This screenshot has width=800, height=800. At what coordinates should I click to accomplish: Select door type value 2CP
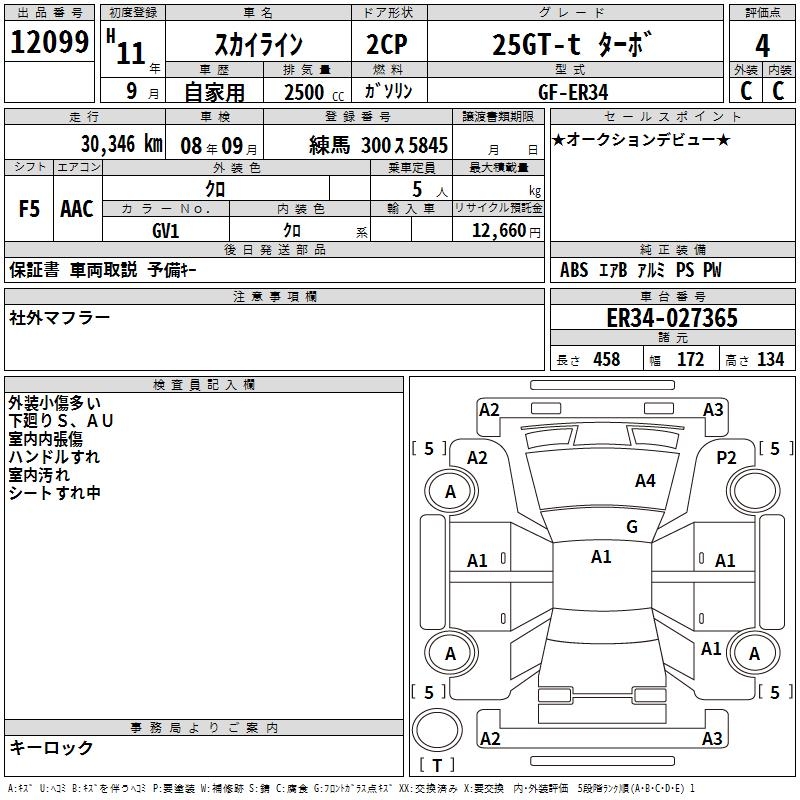387,44
